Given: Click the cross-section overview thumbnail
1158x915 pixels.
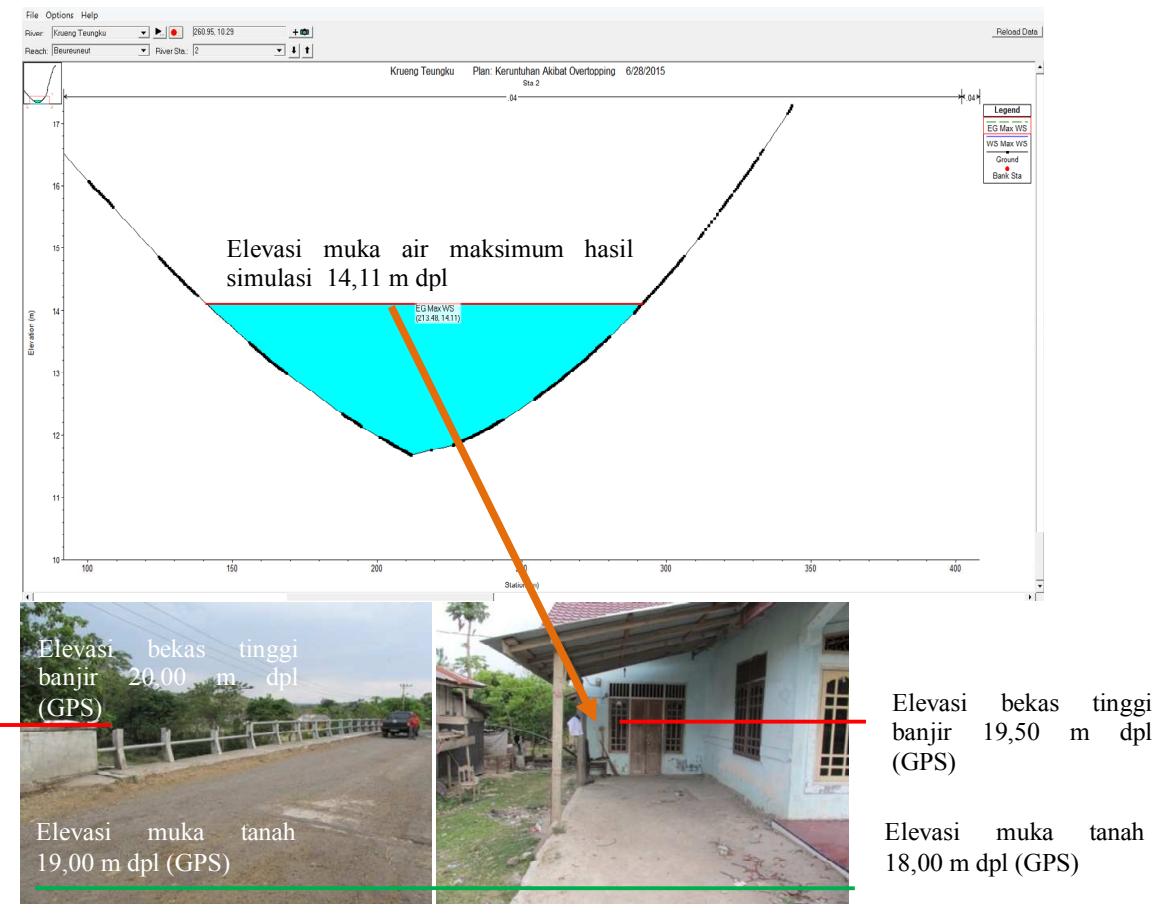Looking at the screenshot, I should pyautogui.click(x=42, y=84).
